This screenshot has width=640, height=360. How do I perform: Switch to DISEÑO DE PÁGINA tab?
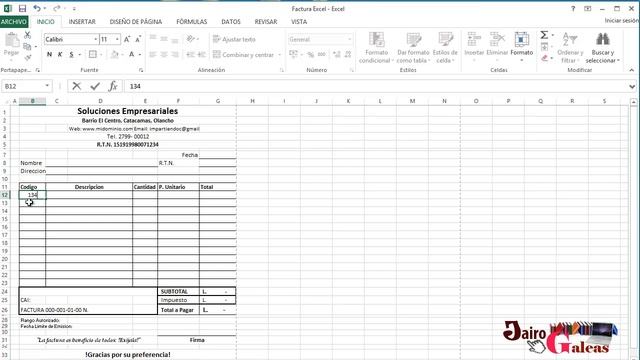(136, 22)
